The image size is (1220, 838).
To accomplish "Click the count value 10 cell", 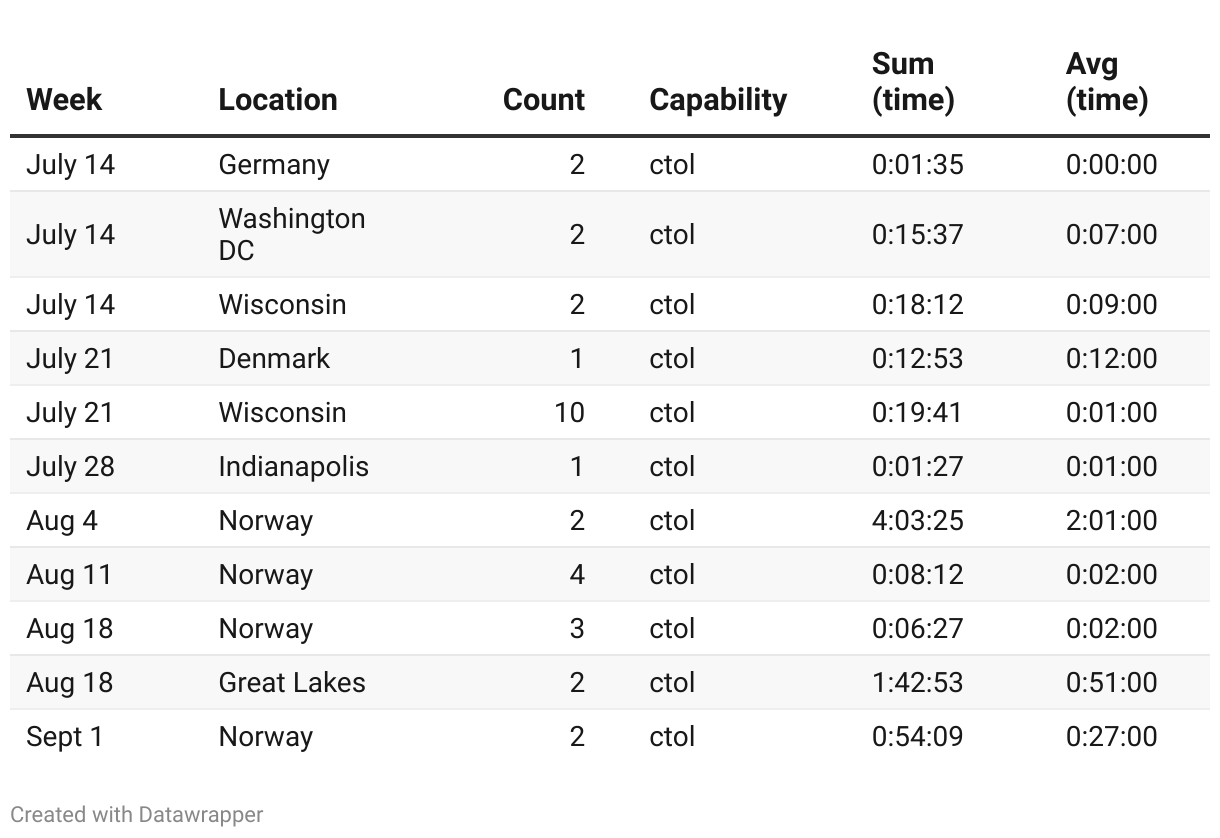I will (x=569, y=412).
